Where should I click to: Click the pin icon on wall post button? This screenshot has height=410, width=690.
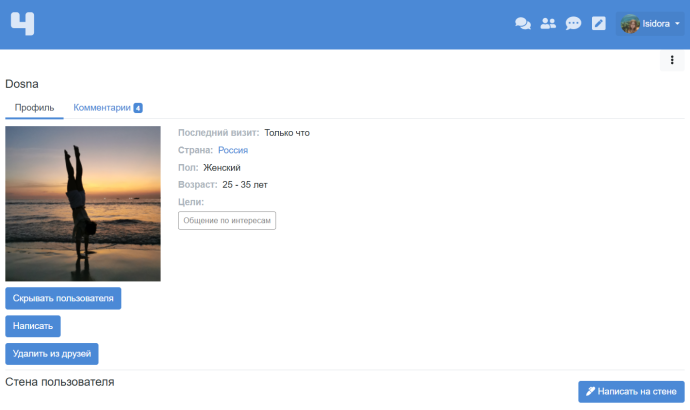591,392
